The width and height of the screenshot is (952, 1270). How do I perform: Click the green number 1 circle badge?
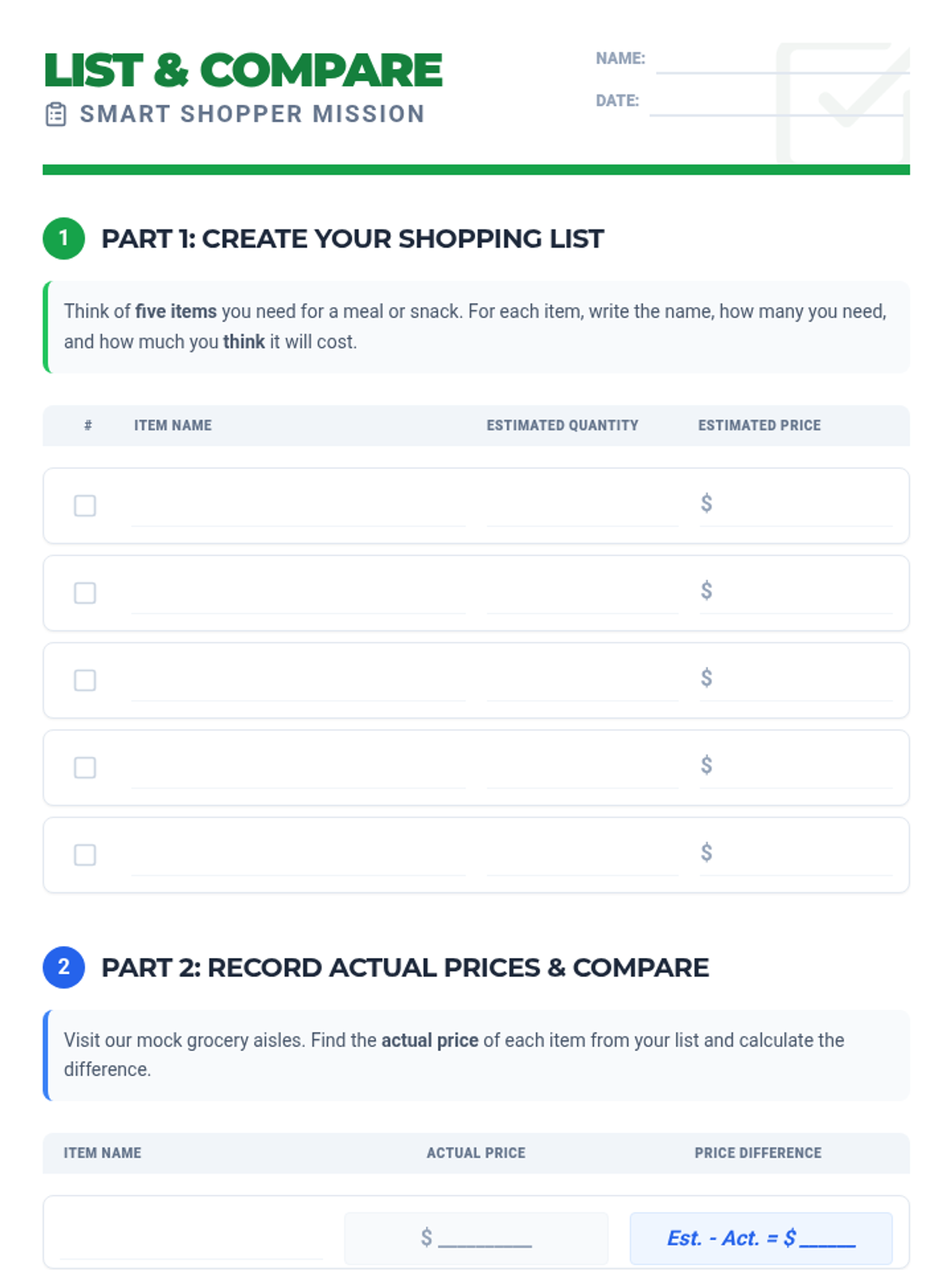coord(63,238)
